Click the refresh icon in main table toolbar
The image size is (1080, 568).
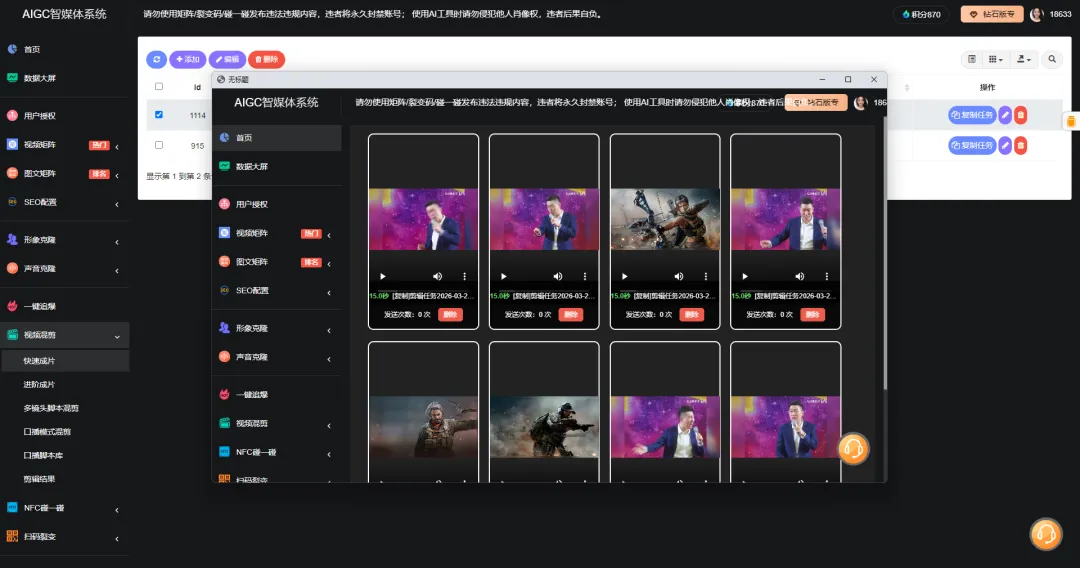coord(156,59)
